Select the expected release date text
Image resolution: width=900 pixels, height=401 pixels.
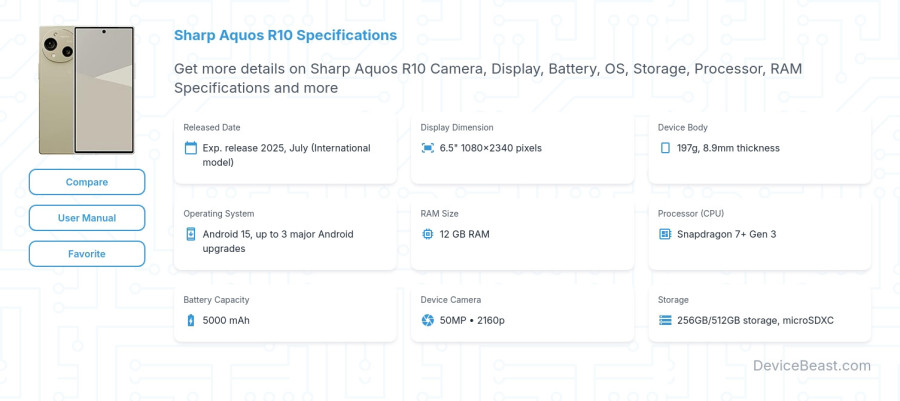point(286,155)
